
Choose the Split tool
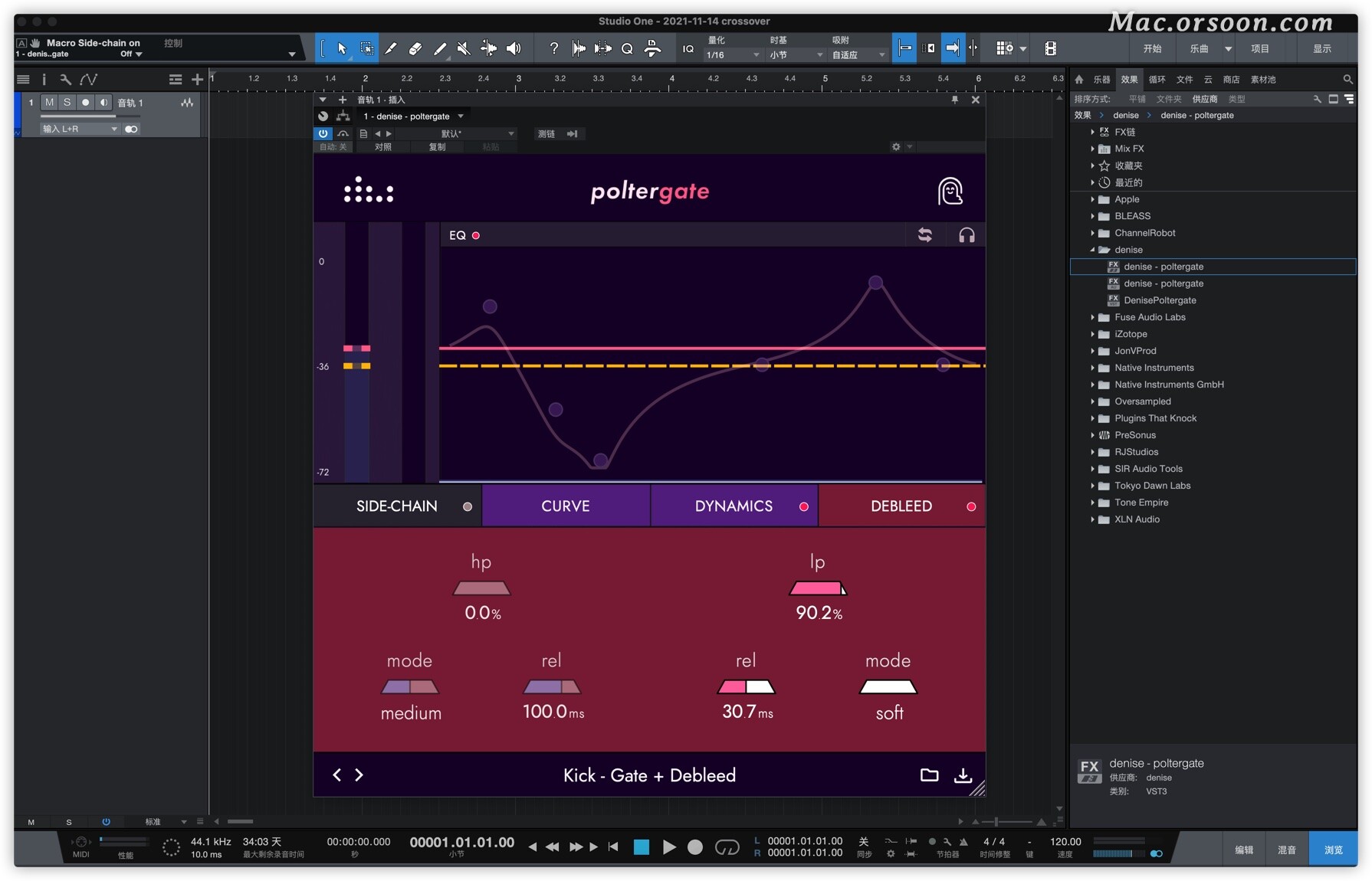[390, 48]
